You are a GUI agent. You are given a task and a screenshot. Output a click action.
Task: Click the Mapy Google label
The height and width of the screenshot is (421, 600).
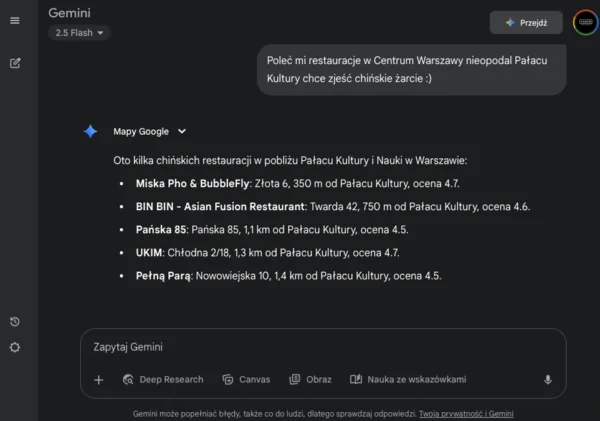click(141, 131)
